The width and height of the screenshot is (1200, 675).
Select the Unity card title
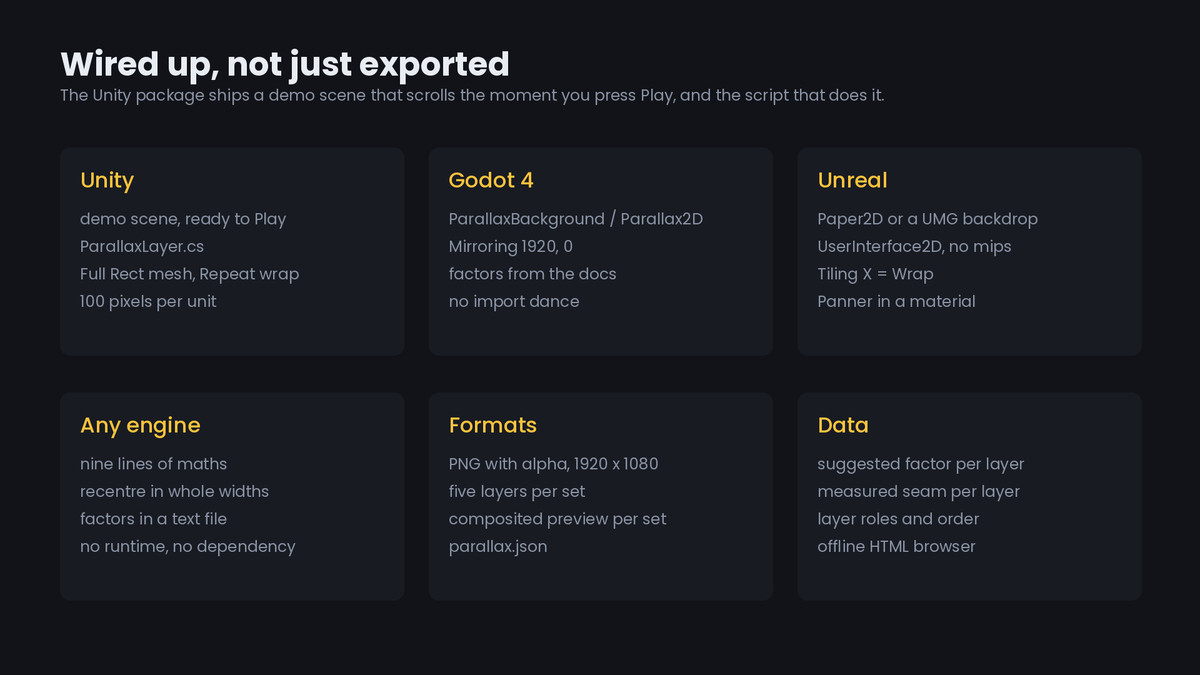point(107,180)
